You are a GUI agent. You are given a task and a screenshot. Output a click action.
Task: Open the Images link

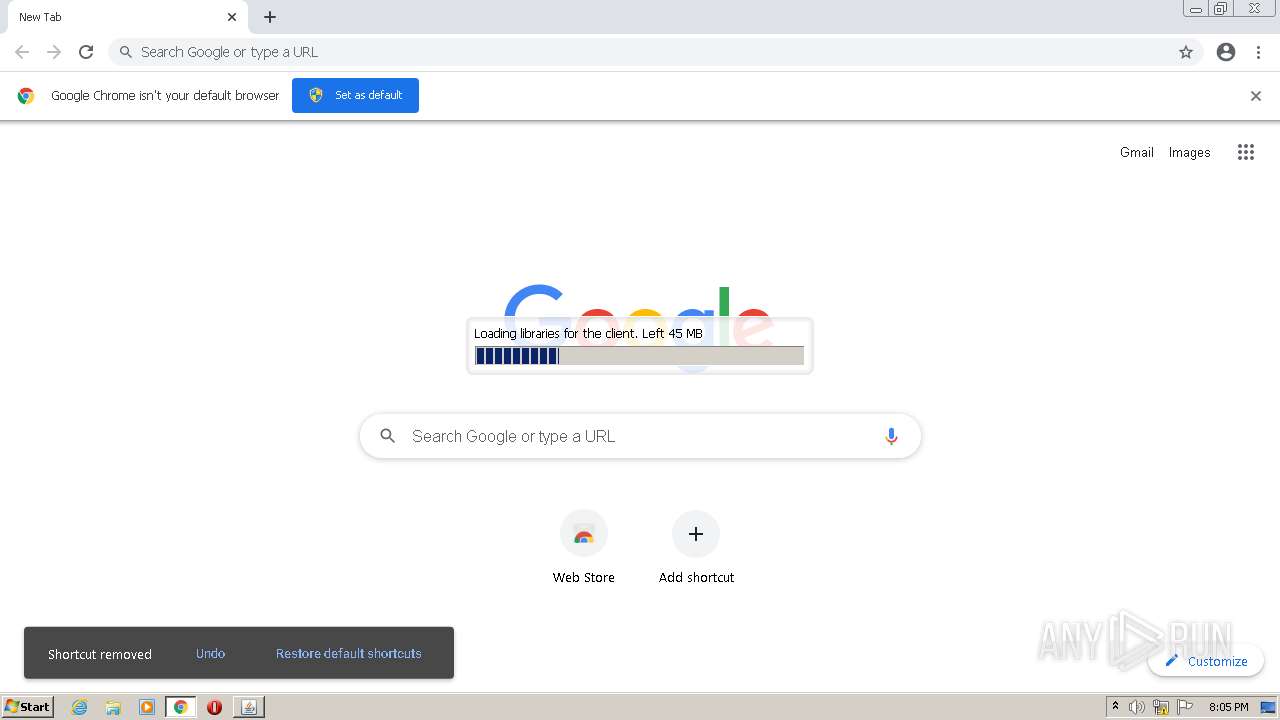click(x=1189, y=152)
